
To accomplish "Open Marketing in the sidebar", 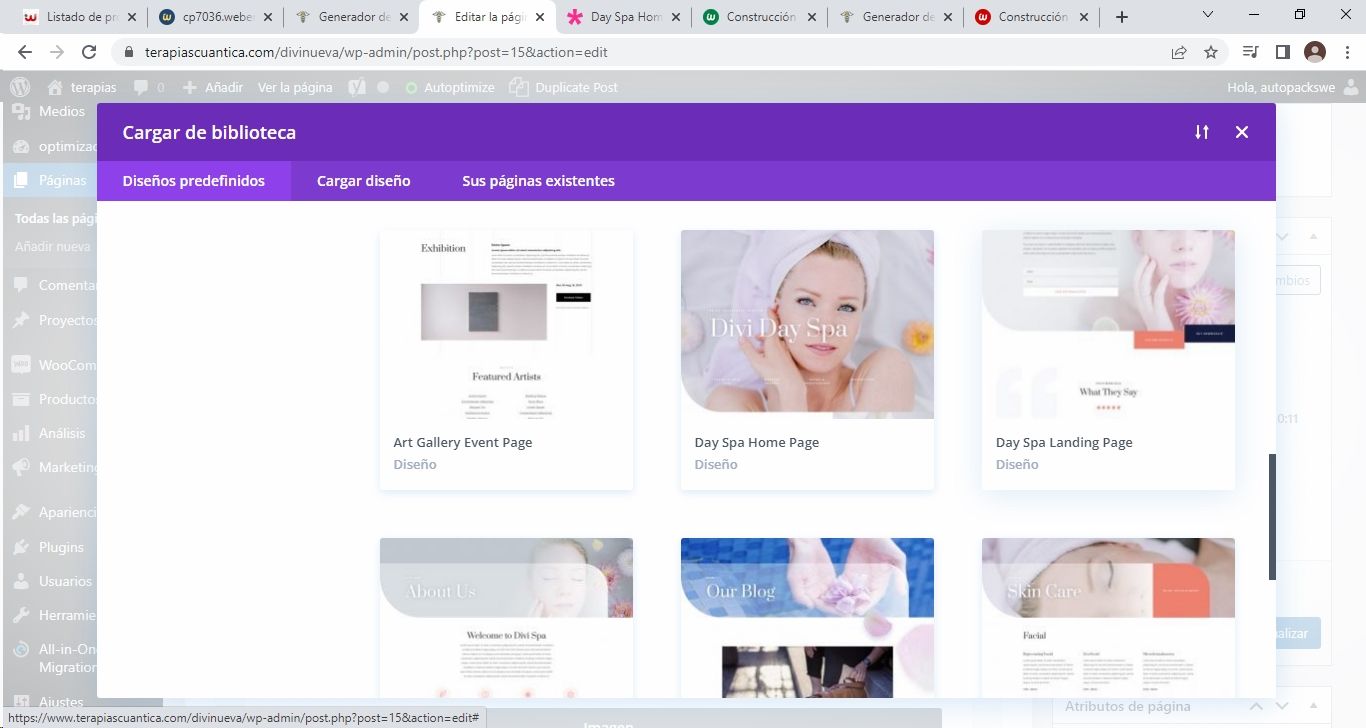I will (53, 467).
